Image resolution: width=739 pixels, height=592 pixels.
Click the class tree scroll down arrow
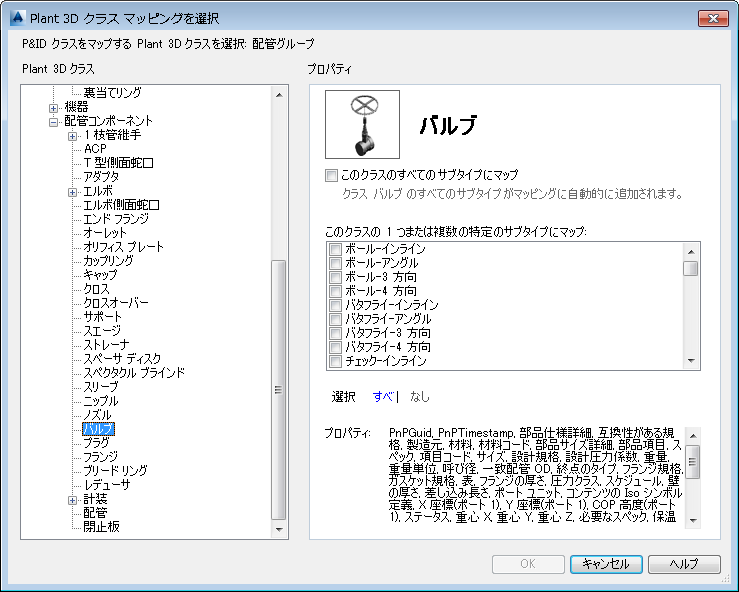[x=279, y=530]
